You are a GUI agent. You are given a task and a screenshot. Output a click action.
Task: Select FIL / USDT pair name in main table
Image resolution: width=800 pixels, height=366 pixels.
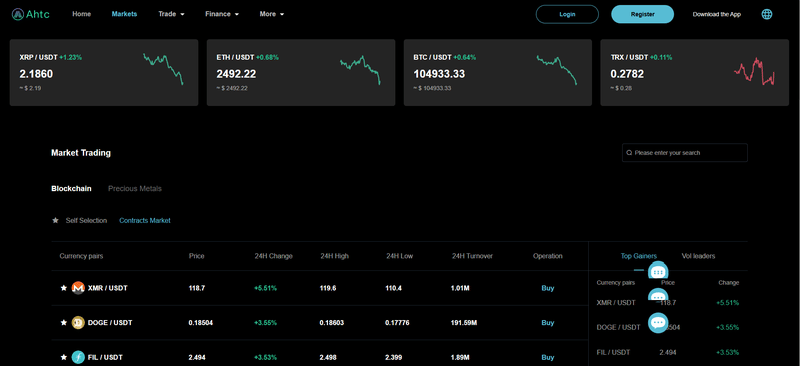point(105,357)
